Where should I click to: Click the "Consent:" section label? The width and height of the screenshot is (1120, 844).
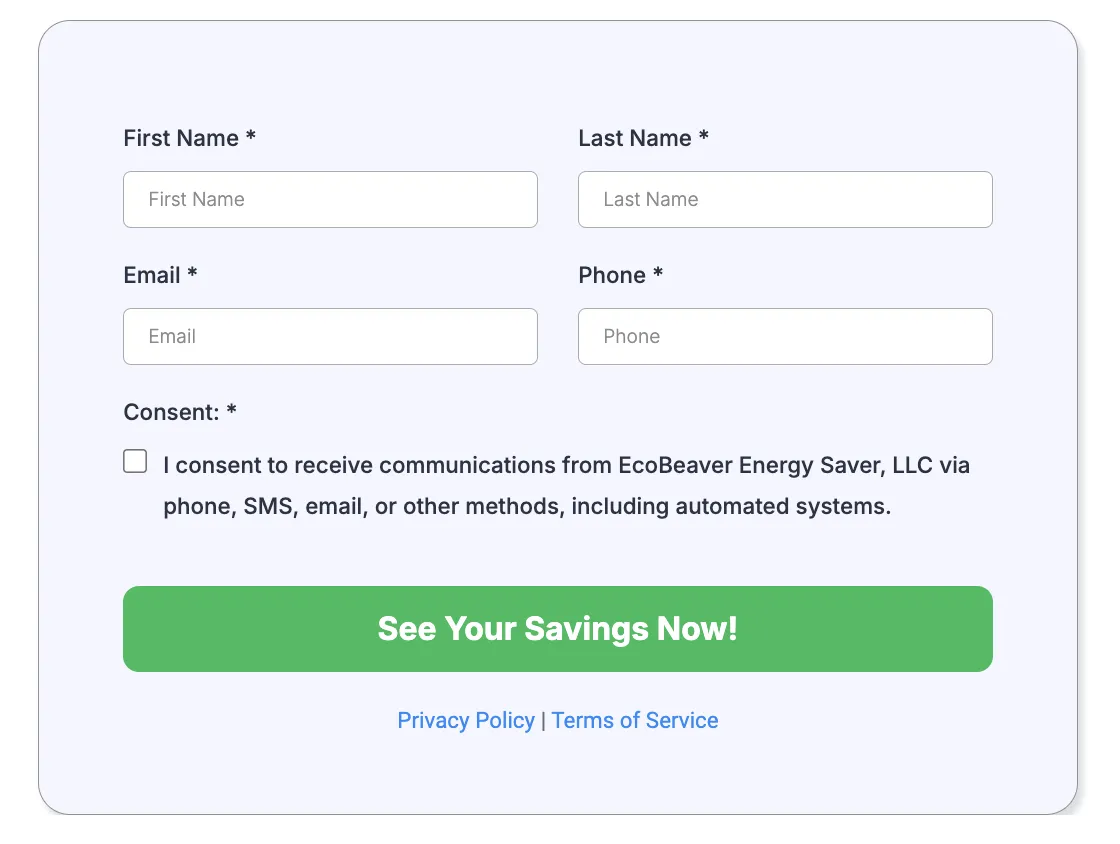point(171,412)
